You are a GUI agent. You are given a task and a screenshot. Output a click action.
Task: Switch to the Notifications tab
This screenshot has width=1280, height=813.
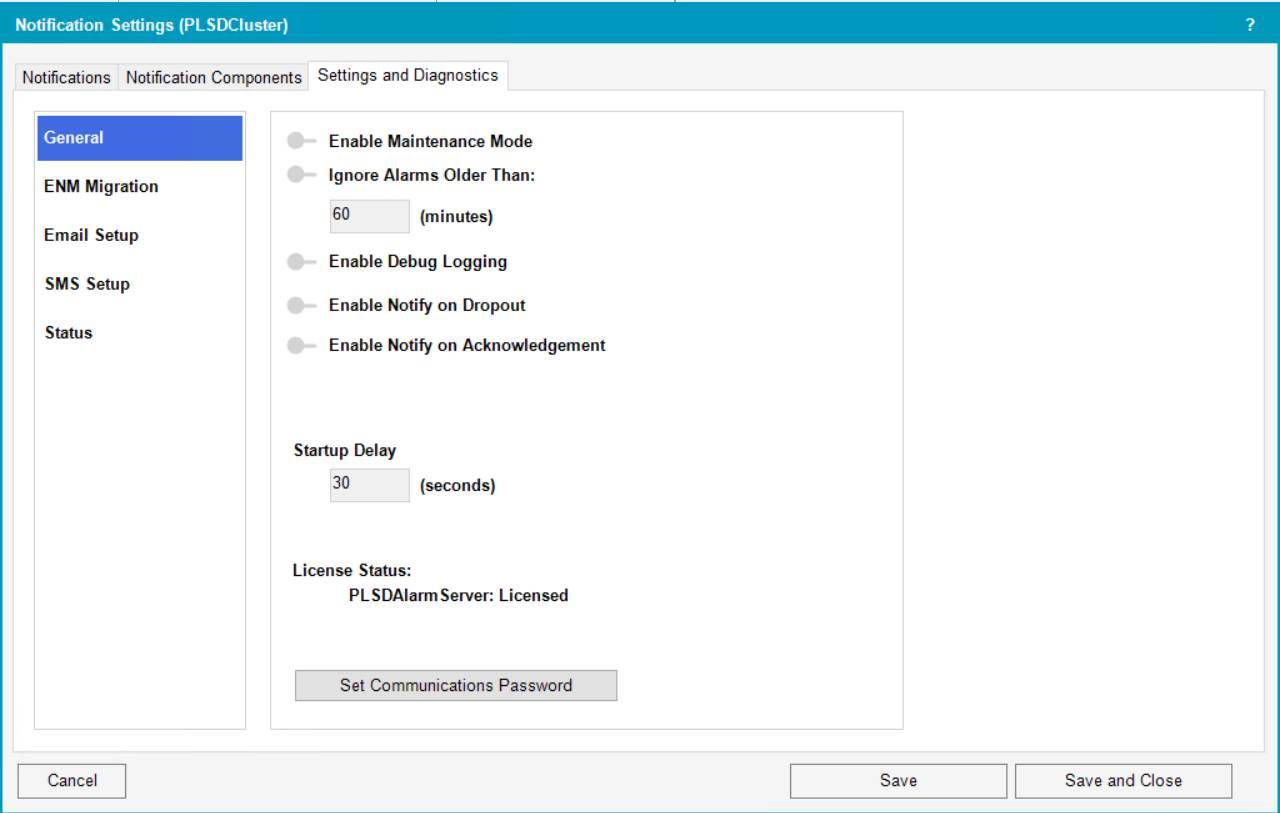coord(65,77)
